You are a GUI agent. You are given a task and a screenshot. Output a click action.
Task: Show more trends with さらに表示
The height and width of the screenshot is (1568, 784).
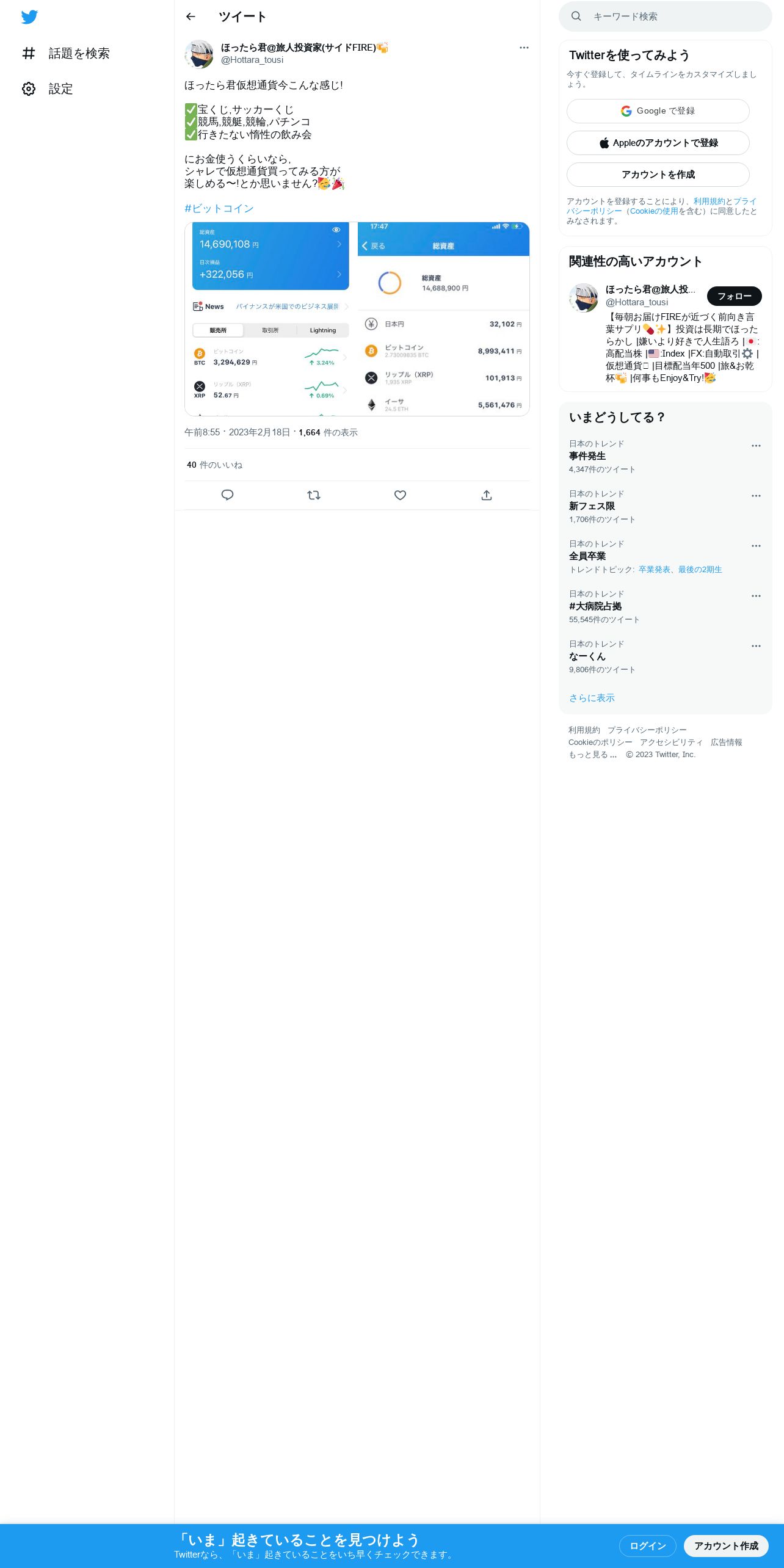592,698
